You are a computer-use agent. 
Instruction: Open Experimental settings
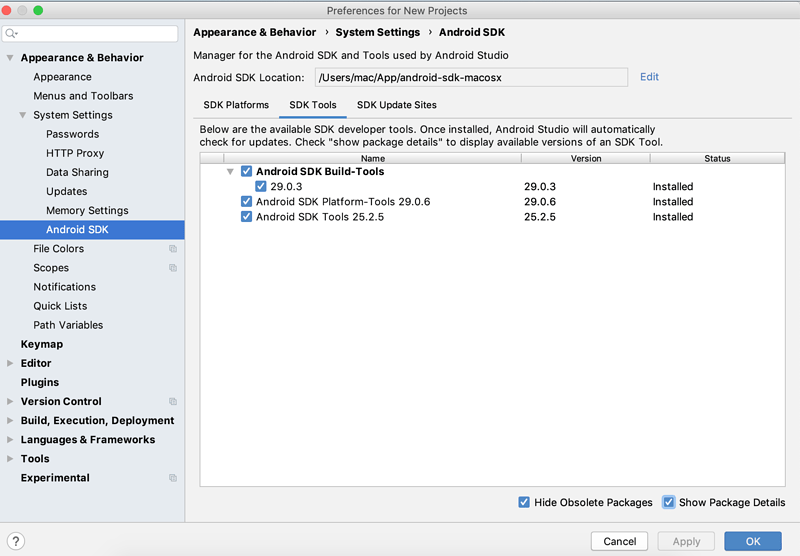(55, 478)
